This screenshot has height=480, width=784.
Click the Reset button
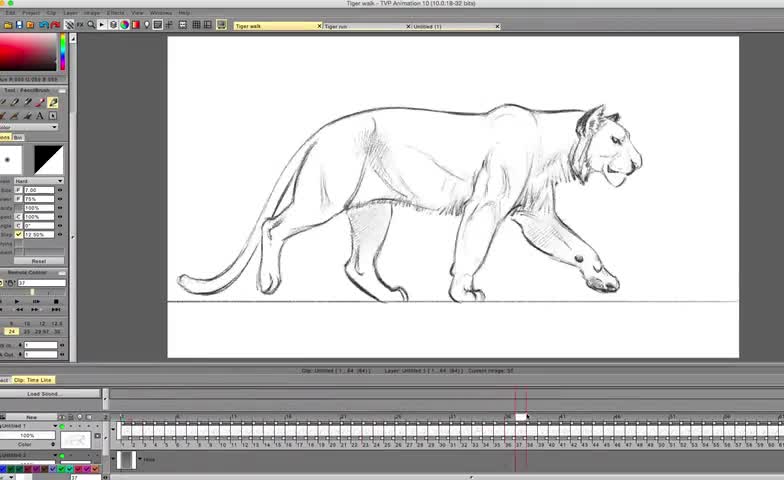(x=38, y=261)
